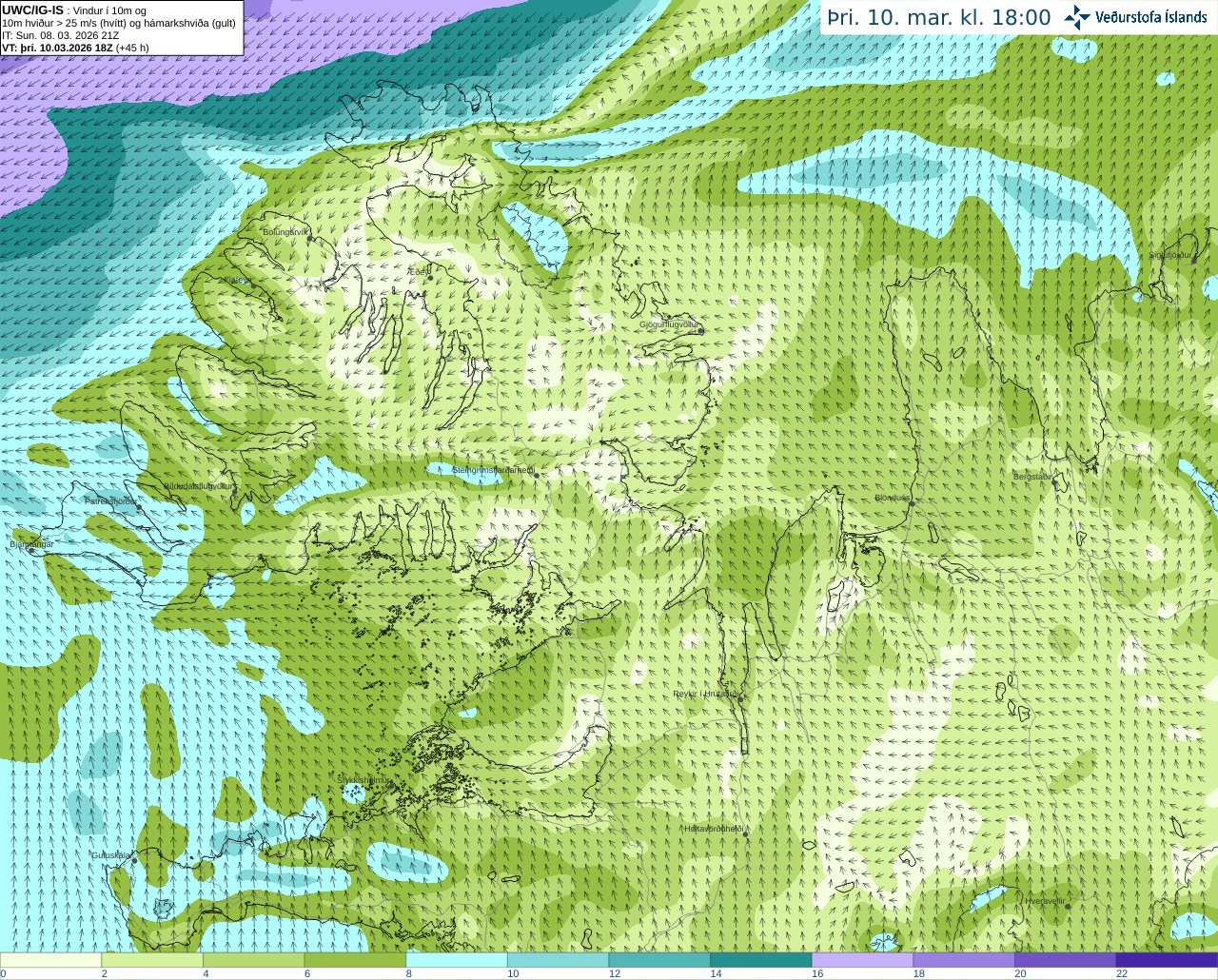Select the 6–8 m/s legend swatch
Image resolution: width=1218 pixels, height=980 pixels.
[355, 960]
